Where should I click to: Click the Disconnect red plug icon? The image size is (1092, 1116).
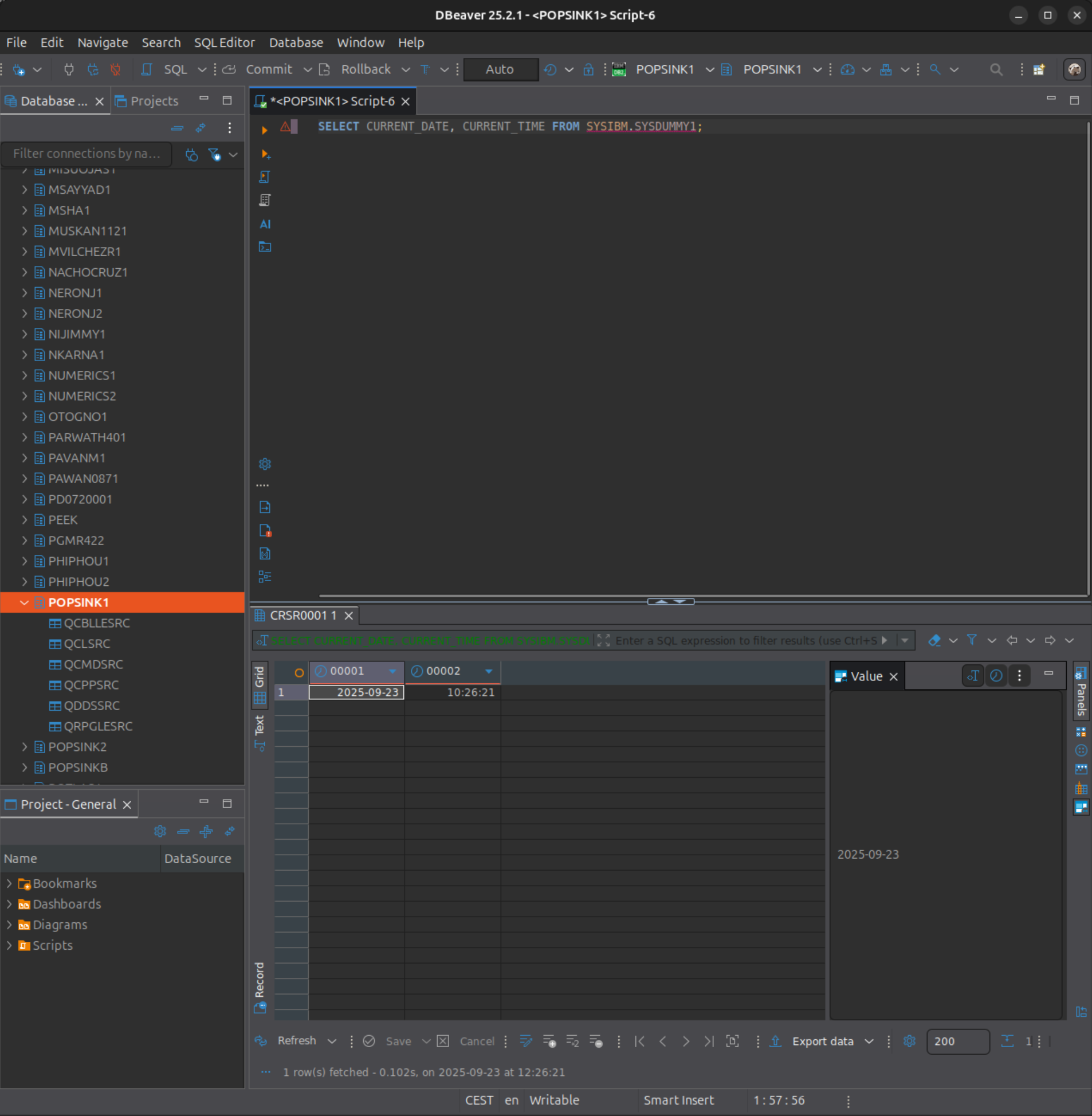click(115, 69)
